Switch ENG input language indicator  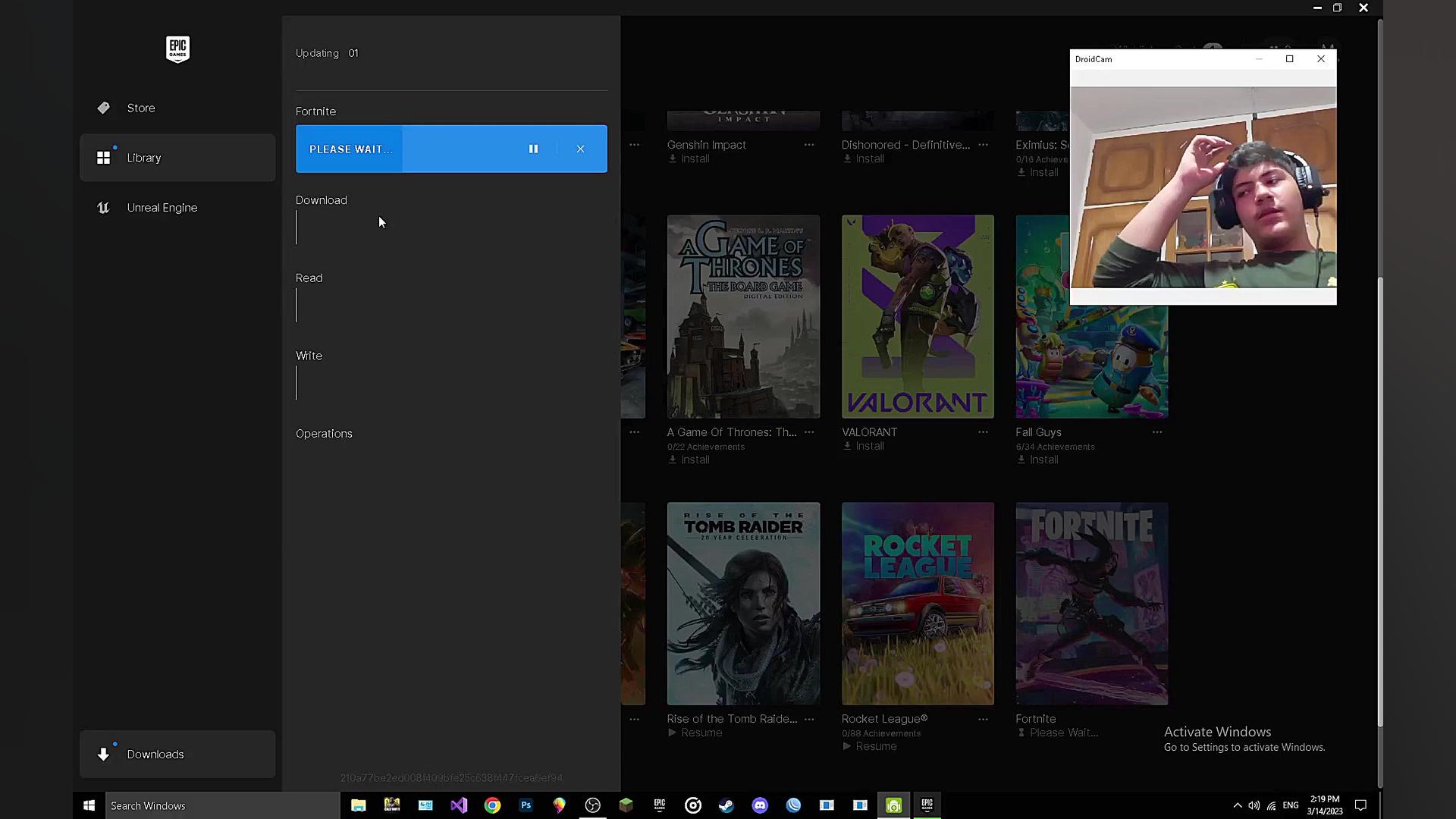pyautogui.click(x=1291, y=805)
